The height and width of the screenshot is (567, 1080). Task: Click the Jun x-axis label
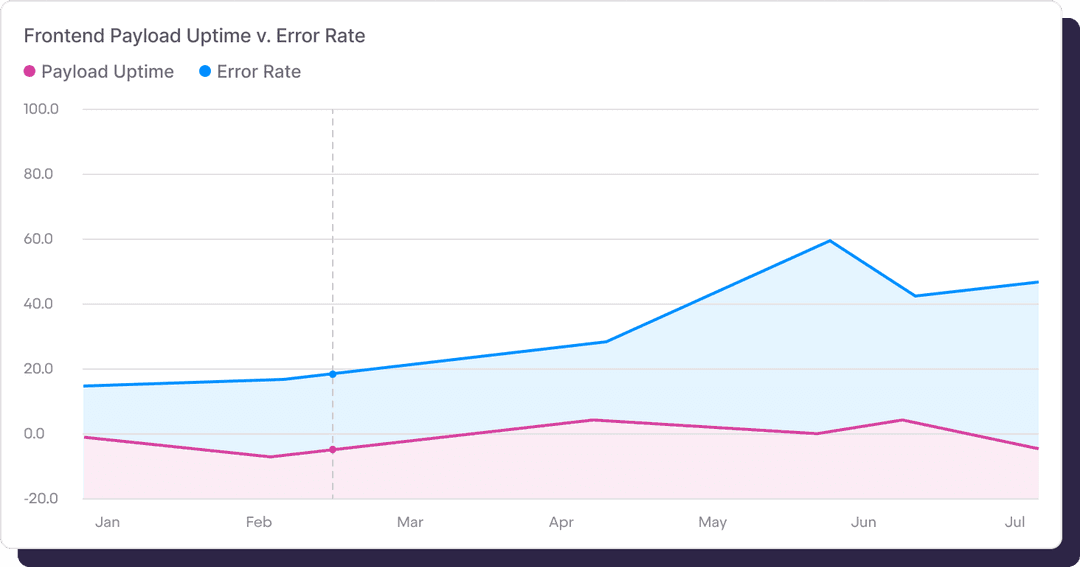[863, 522]
